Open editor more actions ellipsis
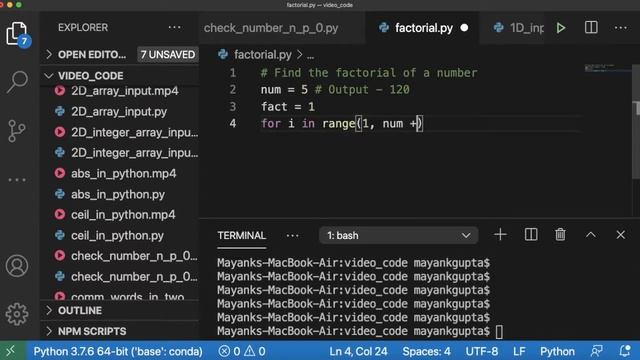640x360 pixels. pyautogui.click(x=620, y=28)
